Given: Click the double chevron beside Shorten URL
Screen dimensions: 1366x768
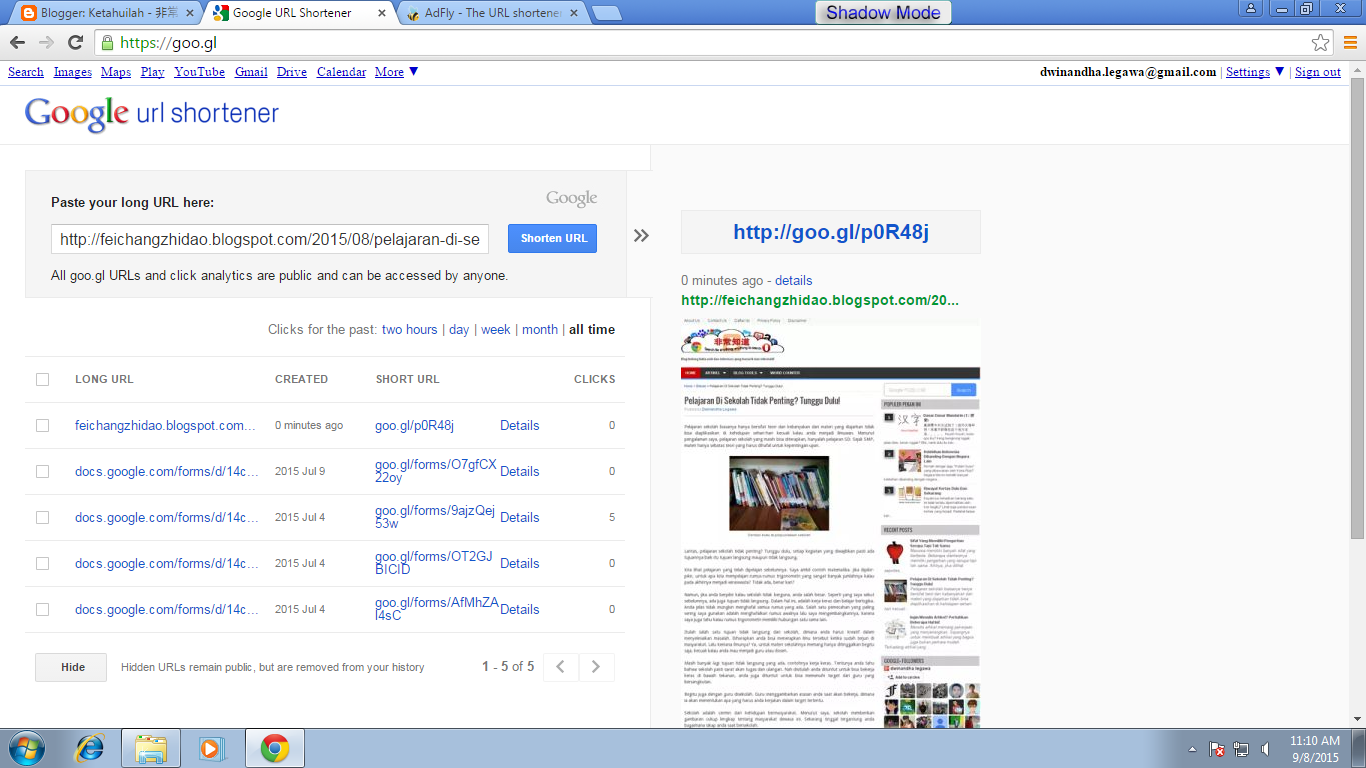Looking at the screenshot, I should coord(641,236).
